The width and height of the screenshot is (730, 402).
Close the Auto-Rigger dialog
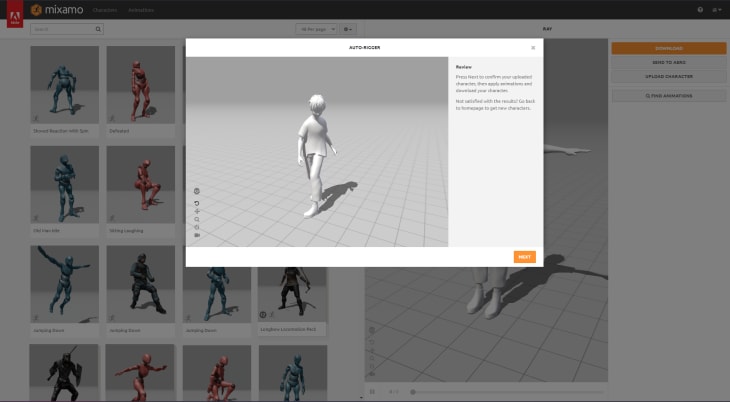pyautogui.click(x=533, y=48)
